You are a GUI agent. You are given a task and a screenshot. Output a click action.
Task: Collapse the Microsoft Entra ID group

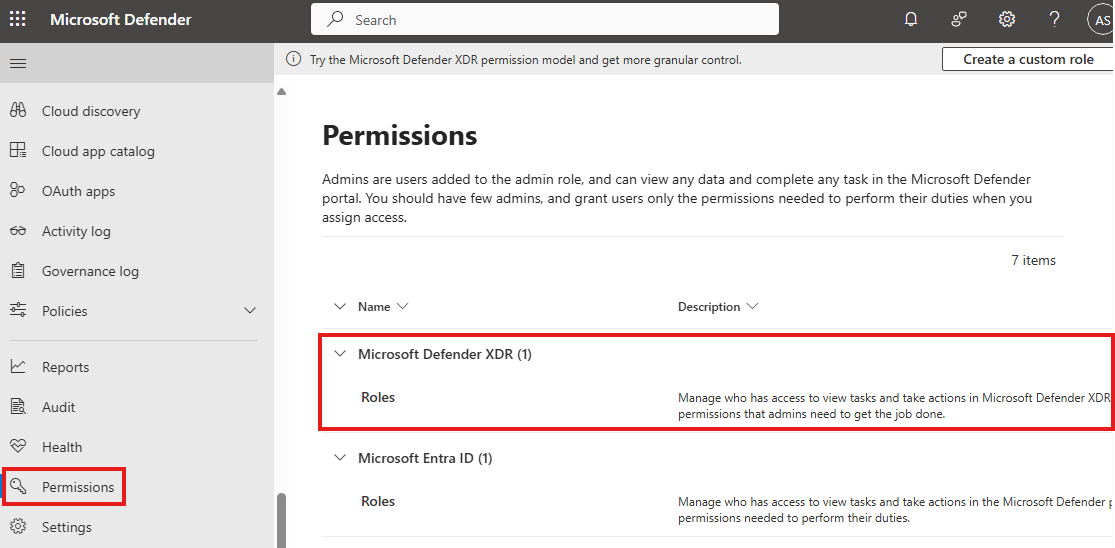click(x=340, y=458)
